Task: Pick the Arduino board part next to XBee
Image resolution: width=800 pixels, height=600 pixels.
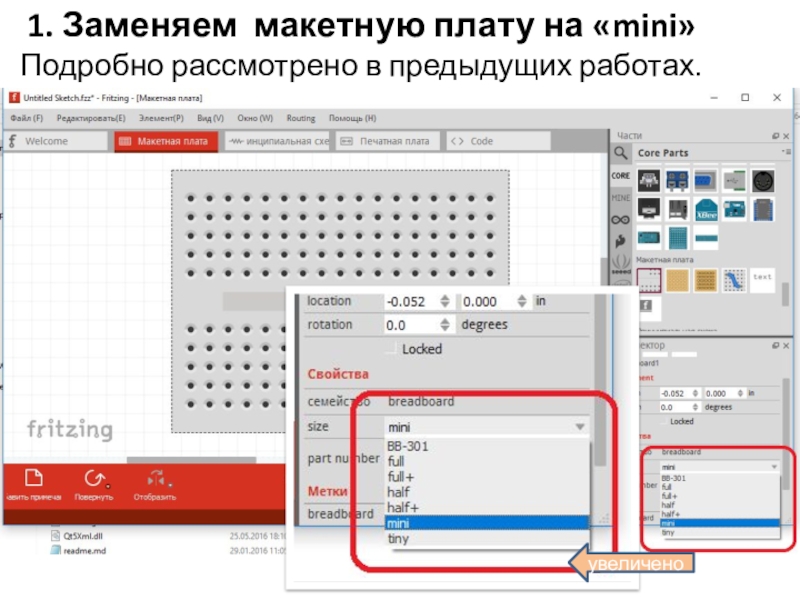Action: [734, 210]
